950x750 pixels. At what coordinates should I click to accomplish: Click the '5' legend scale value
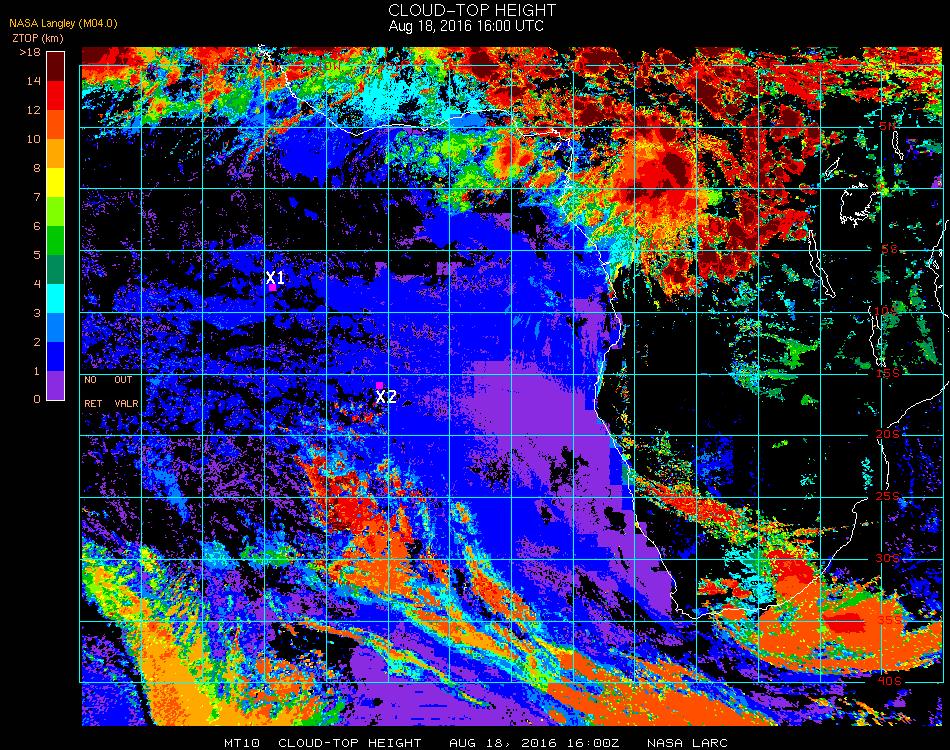pyautogui.click(x=37, y=254)
